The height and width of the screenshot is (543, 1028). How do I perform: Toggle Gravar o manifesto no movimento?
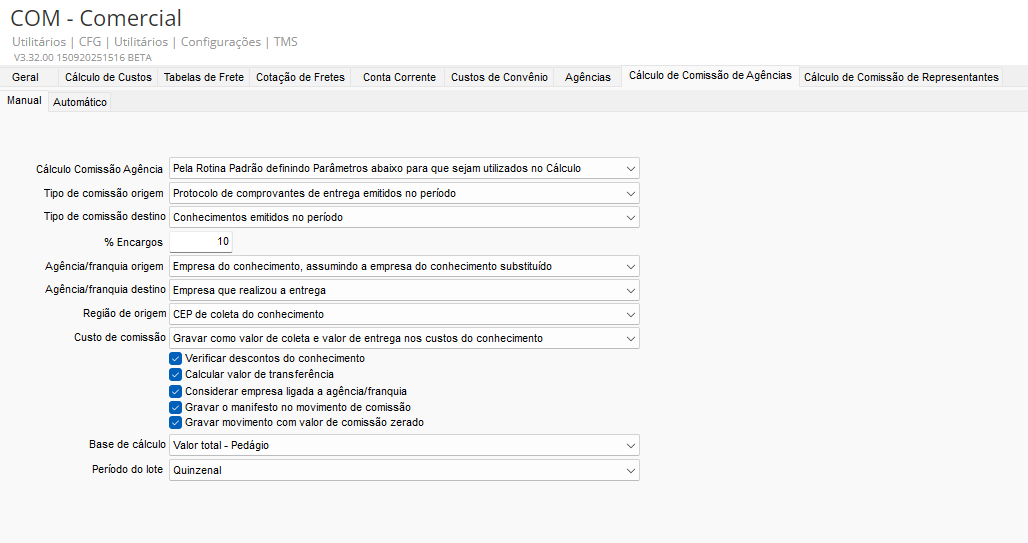click(x=176, y=407)
